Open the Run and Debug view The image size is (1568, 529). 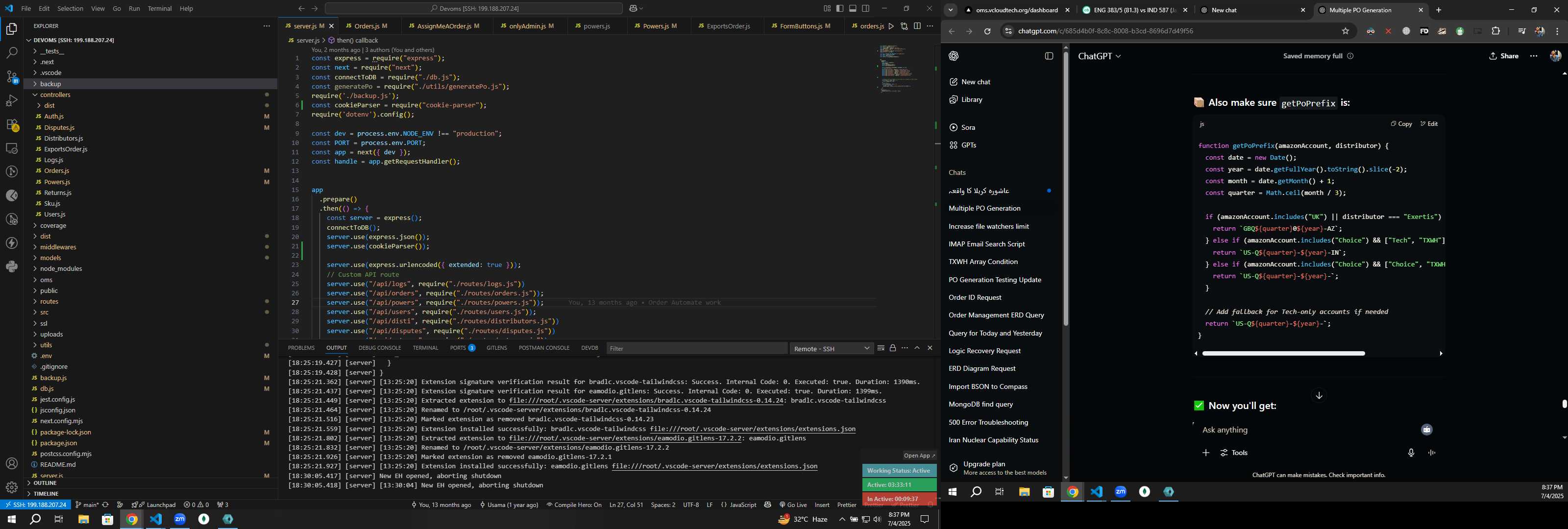click(x=12, y=100)
